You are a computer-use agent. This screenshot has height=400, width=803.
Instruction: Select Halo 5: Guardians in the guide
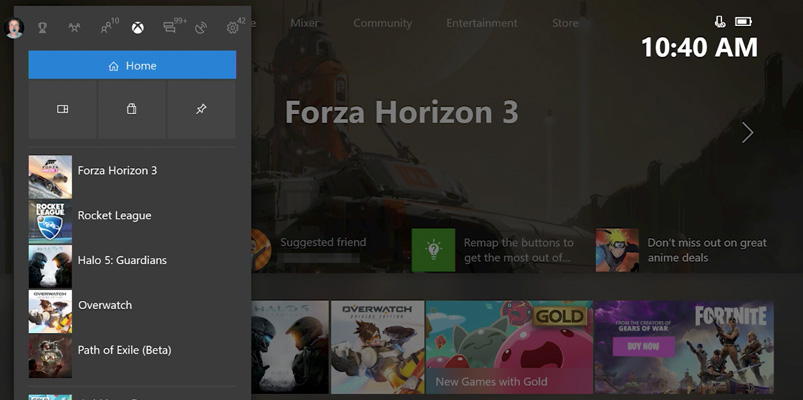click(121, 261)
